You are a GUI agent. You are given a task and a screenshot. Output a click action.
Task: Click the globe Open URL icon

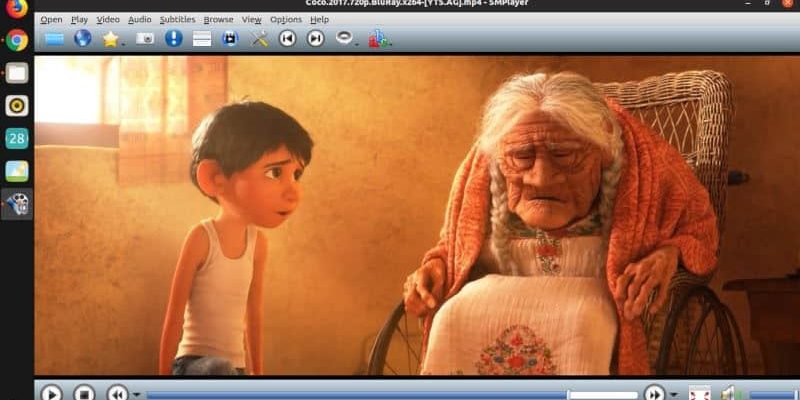tap(83, 38)
